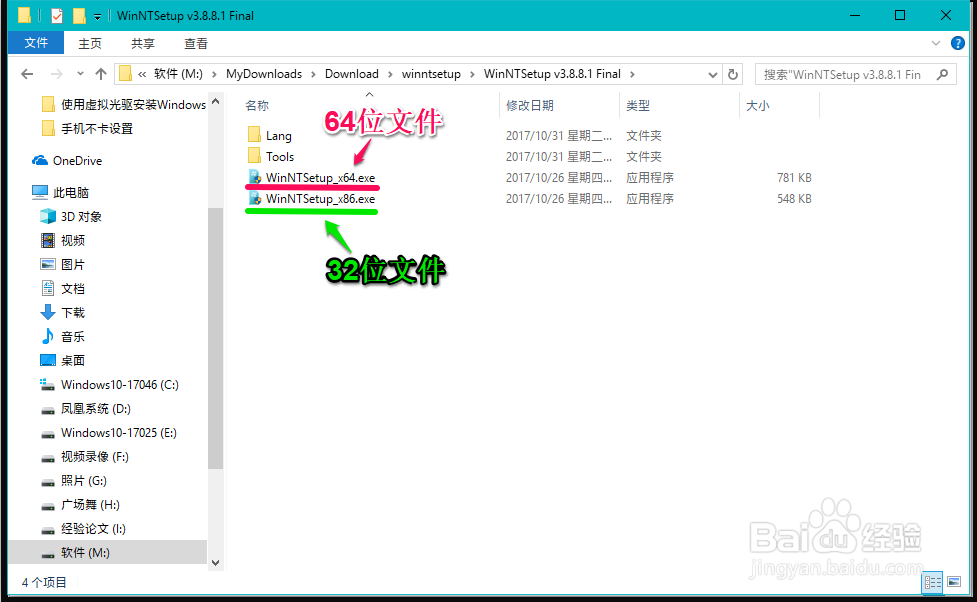Image resolution: width=977 pixels, height=602 pixels.
Task: Open breadcrumb overflow chevron before 软件 (M:)
Action: pyautogui.click(x=142, y=74)
